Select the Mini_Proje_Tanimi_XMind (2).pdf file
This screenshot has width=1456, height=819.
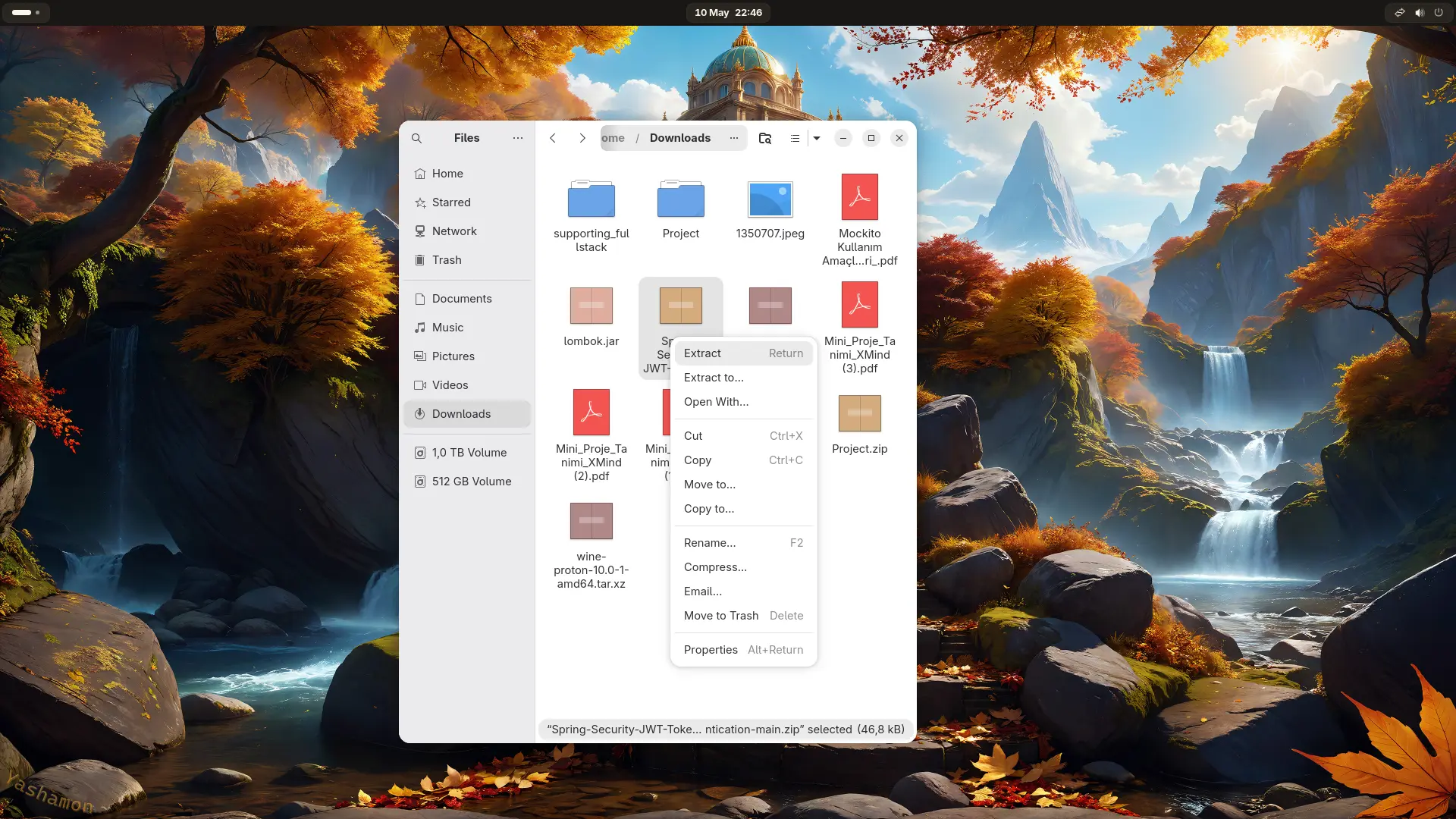(591, 413)
